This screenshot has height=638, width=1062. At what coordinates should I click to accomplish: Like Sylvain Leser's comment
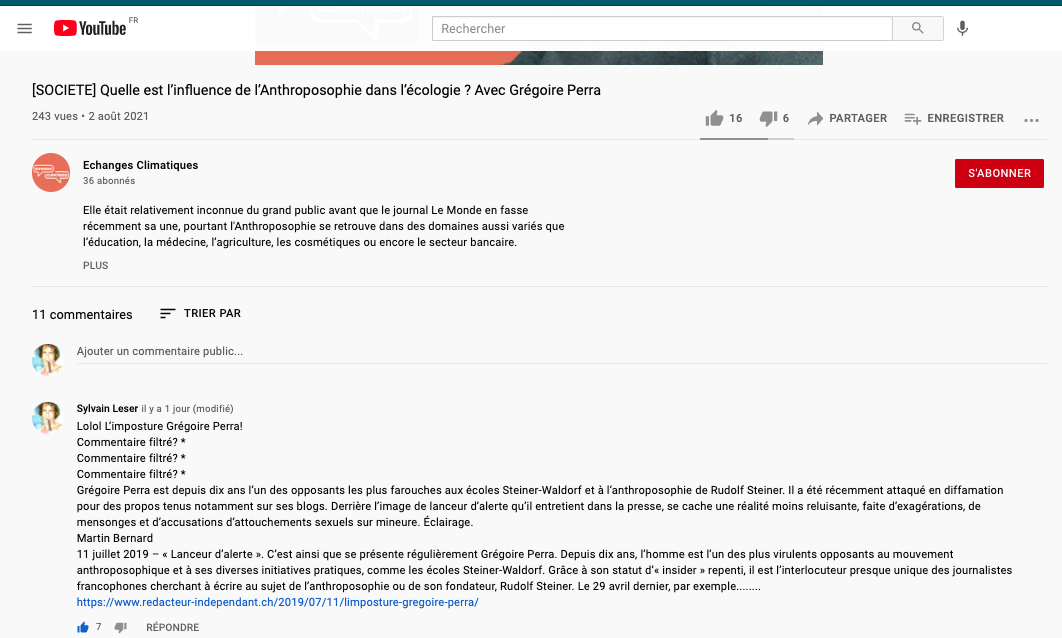(83, 627)
